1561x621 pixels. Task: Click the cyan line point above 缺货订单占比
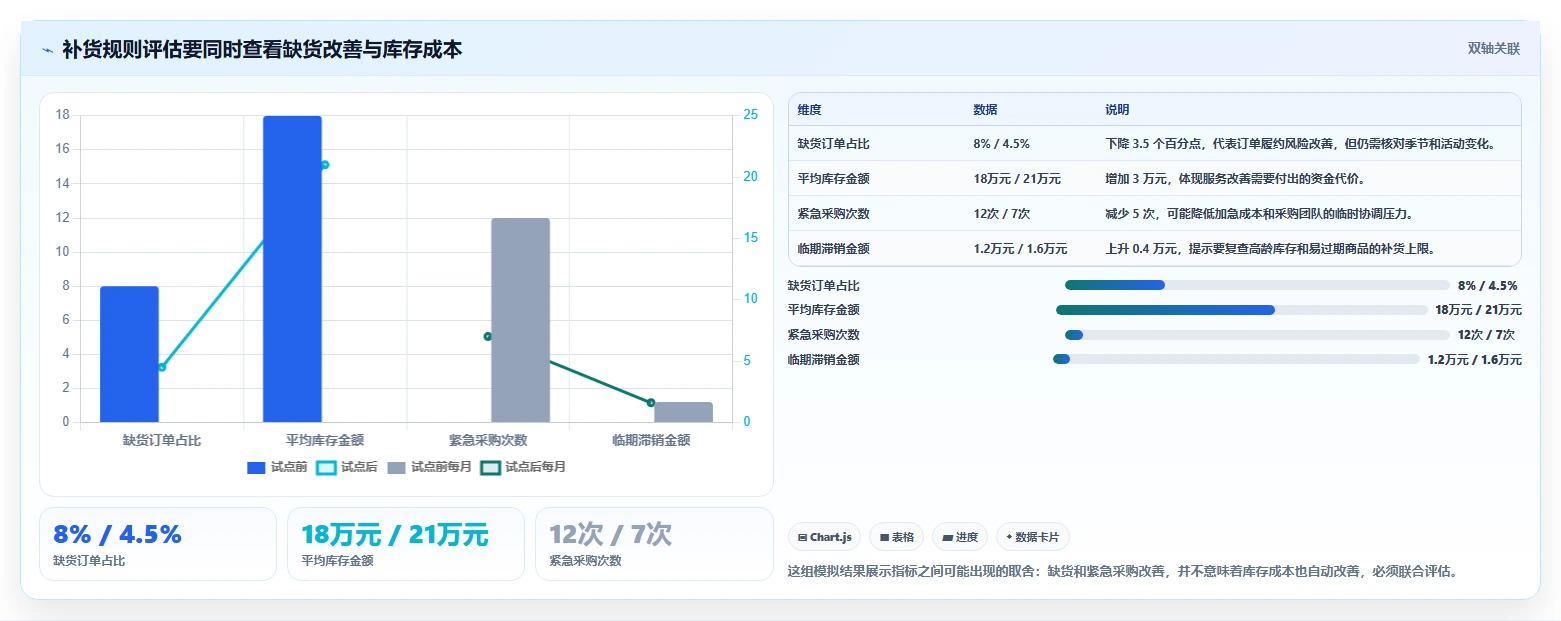pos(162,367)
